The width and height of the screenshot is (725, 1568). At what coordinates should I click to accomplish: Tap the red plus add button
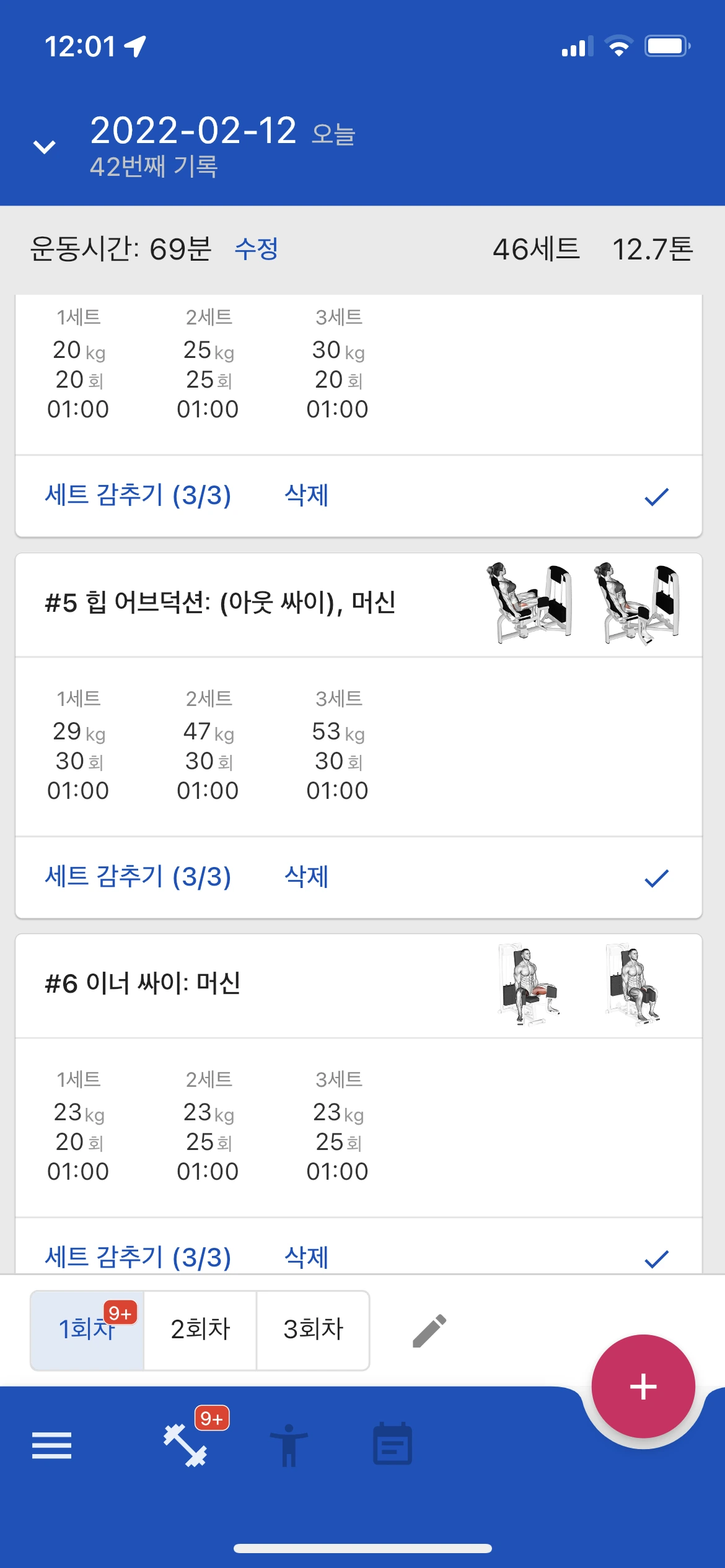click(x=643, y=1386)
